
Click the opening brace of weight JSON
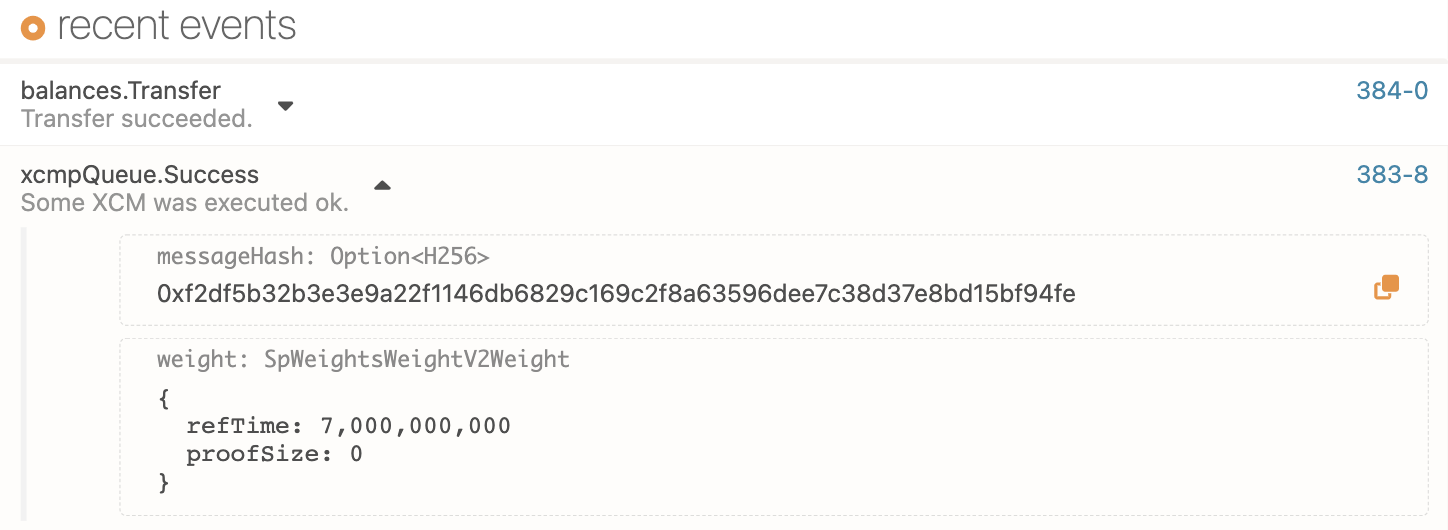point(164,398)
